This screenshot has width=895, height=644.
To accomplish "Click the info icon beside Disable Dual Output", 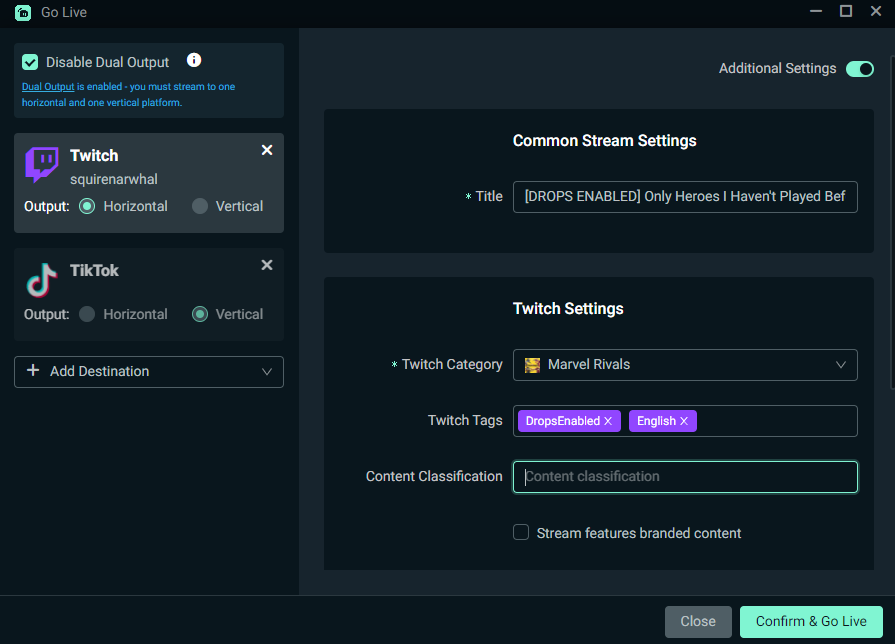I will [194, 60].
